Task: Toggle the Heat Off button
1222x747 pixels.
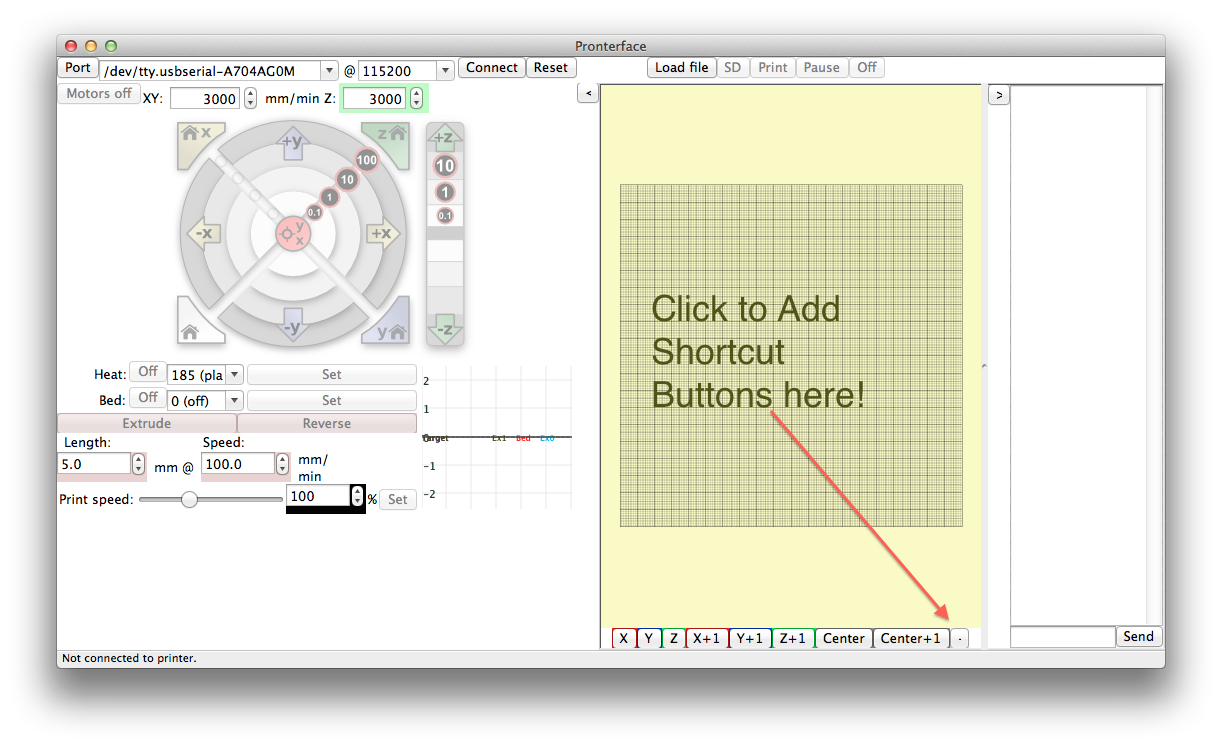Action: pos(148,373)
